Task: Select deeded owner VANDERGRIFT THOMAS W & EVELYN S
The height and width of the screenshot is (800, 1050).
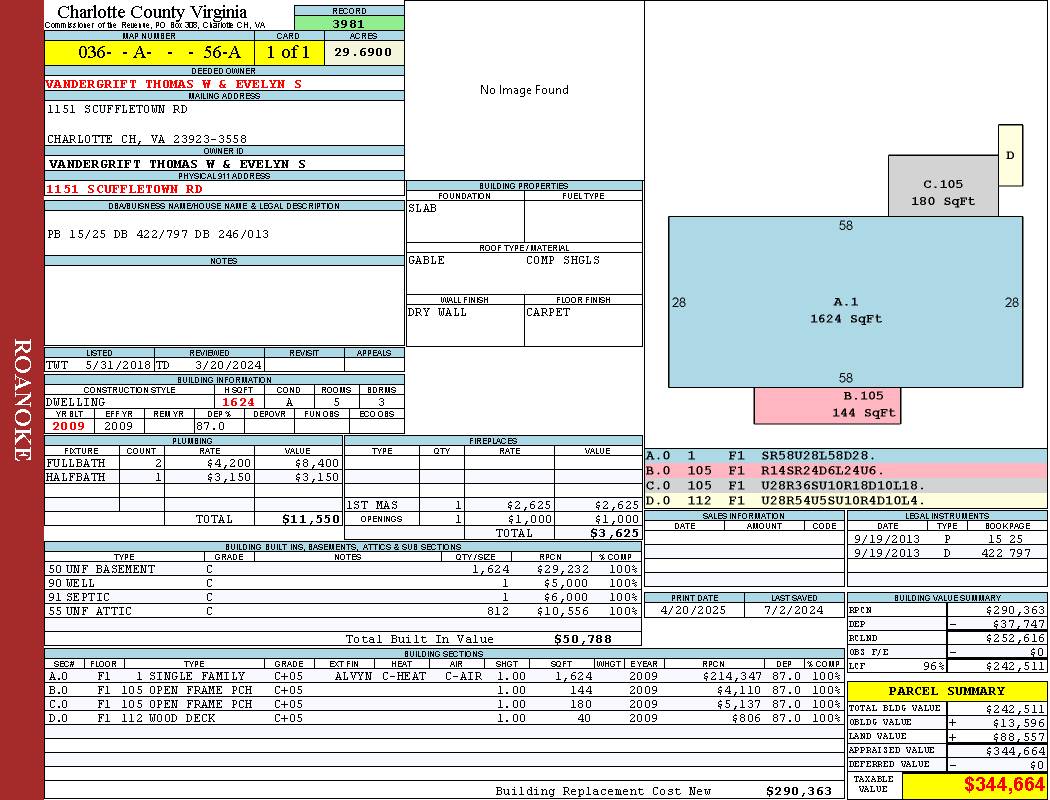Action: point(173,84)
